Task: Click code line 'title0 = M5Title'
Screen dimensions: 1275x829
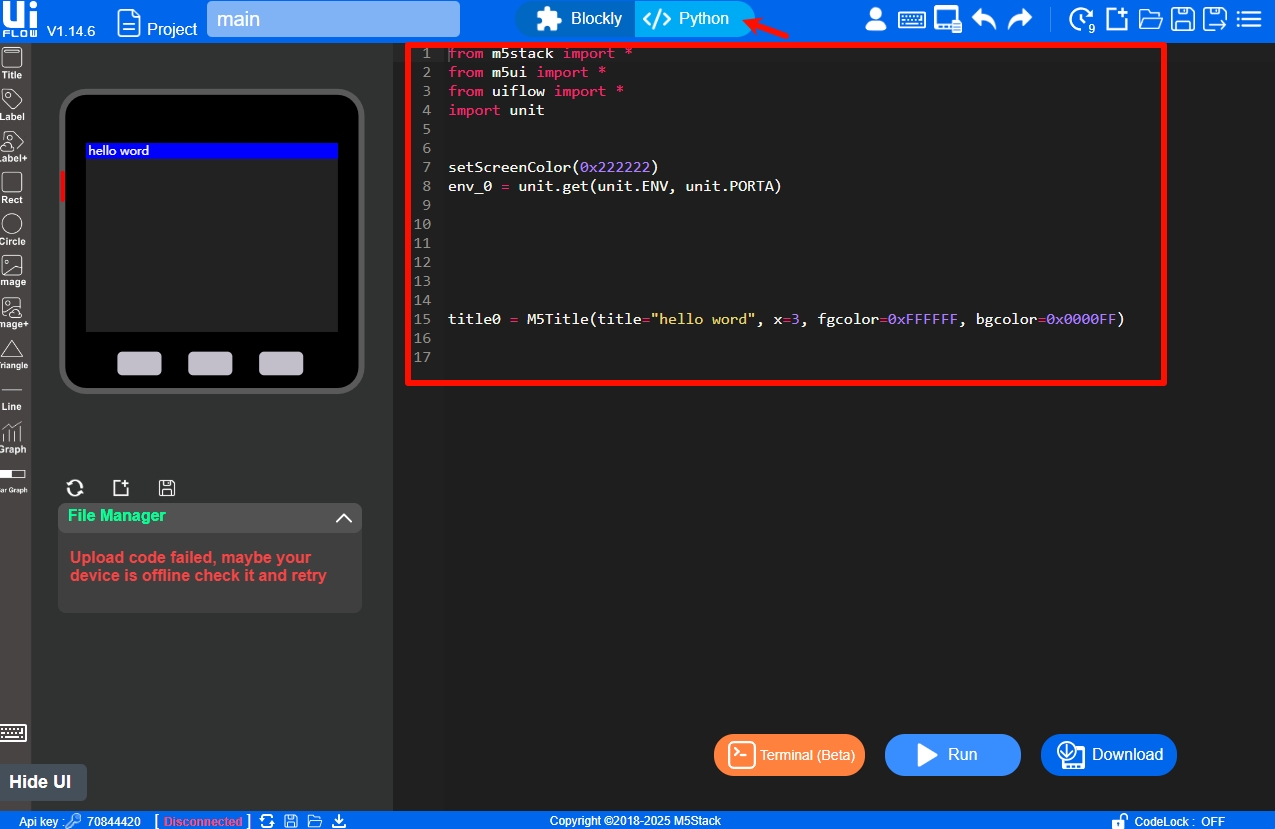Action: coord(786,319)
